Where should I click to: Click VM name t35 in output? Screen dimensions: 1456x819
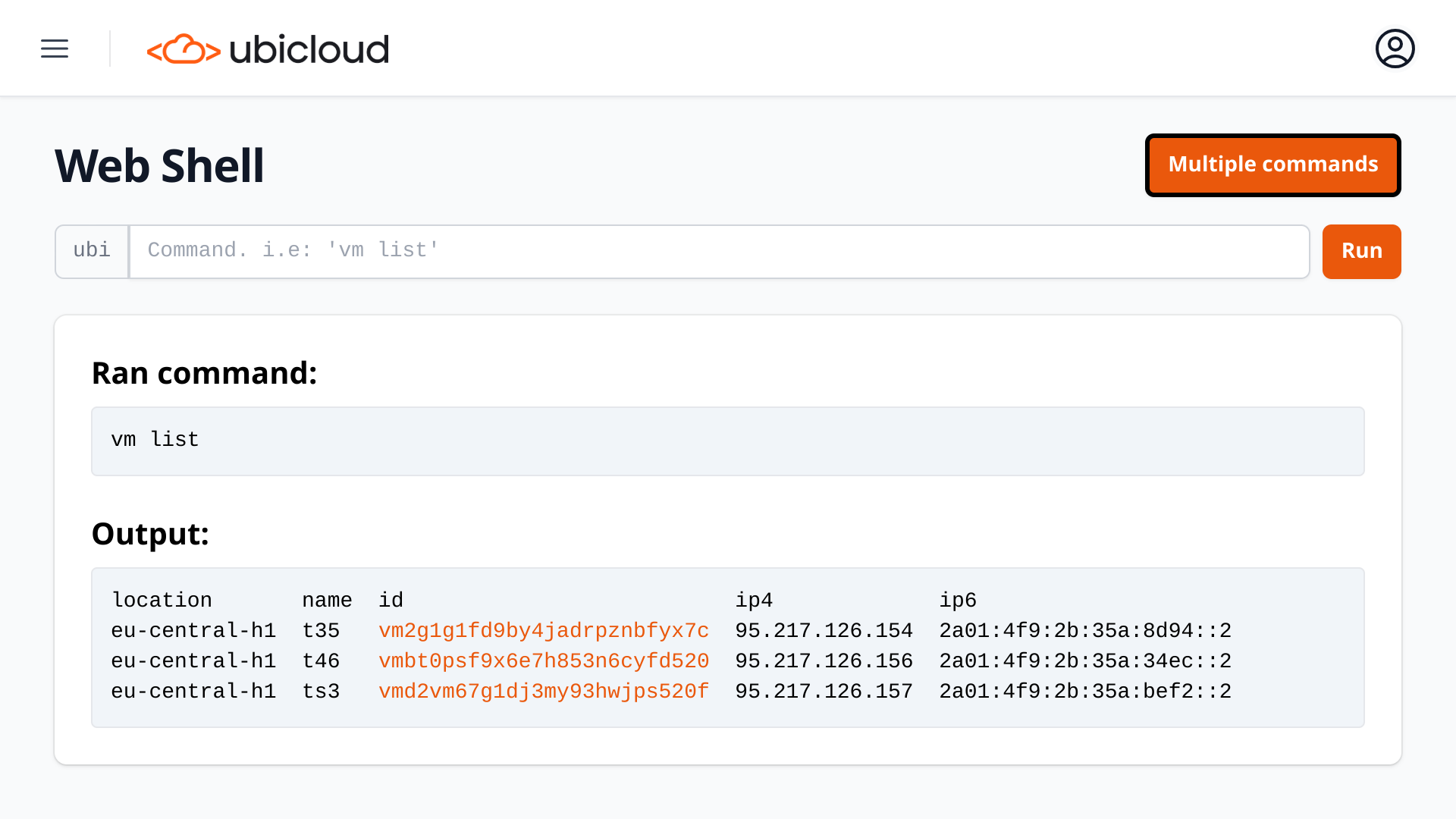tap(321, 631)
